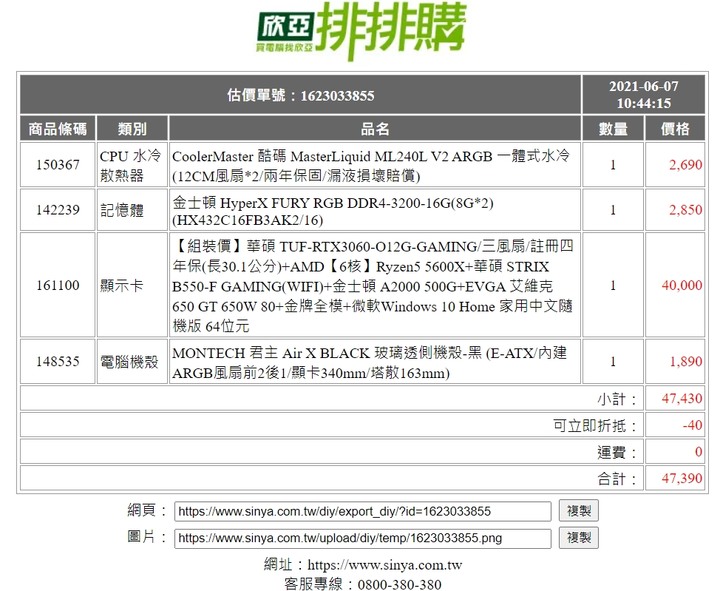Click the MONTECH Air X BLACK product name
720x591 pixels.
click(370, 362)
